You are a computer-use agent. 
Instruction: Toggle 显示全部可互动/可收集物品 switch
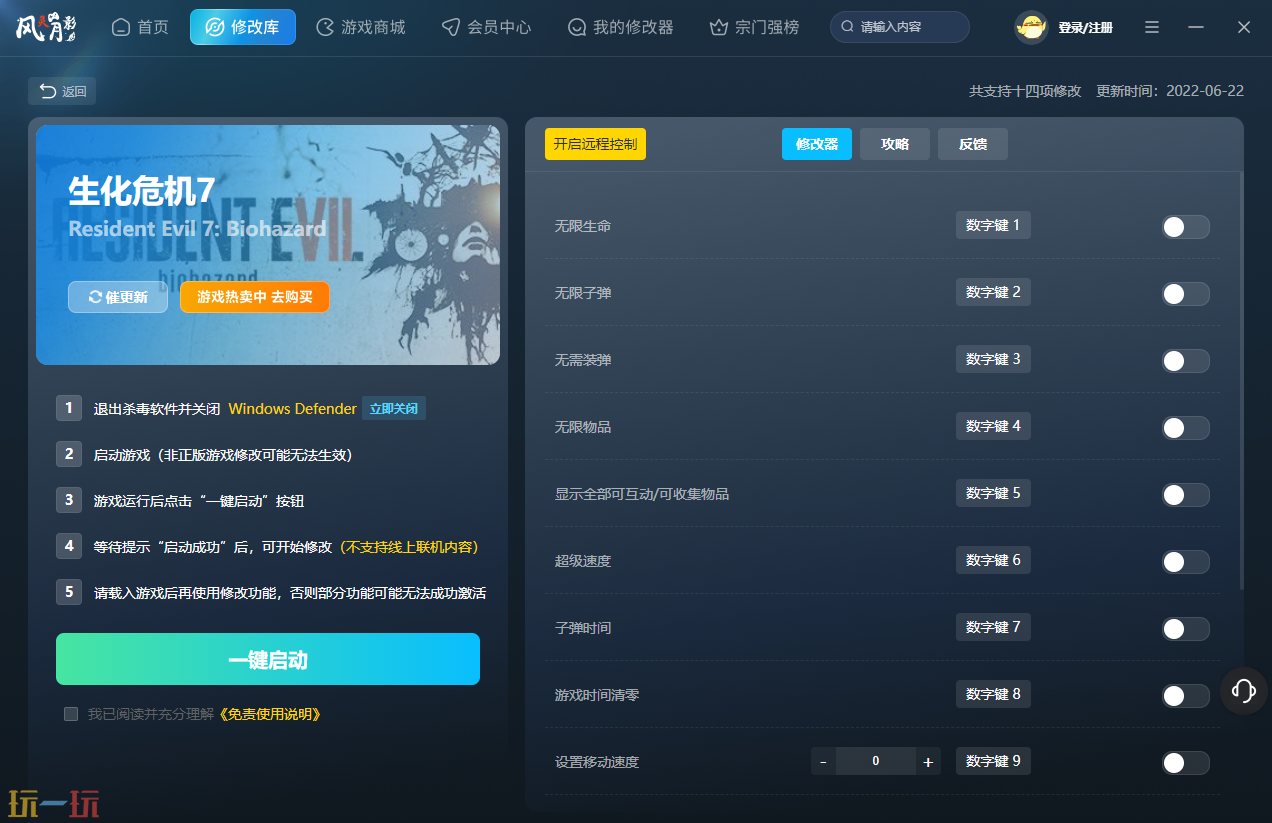tap(1185, 495)
